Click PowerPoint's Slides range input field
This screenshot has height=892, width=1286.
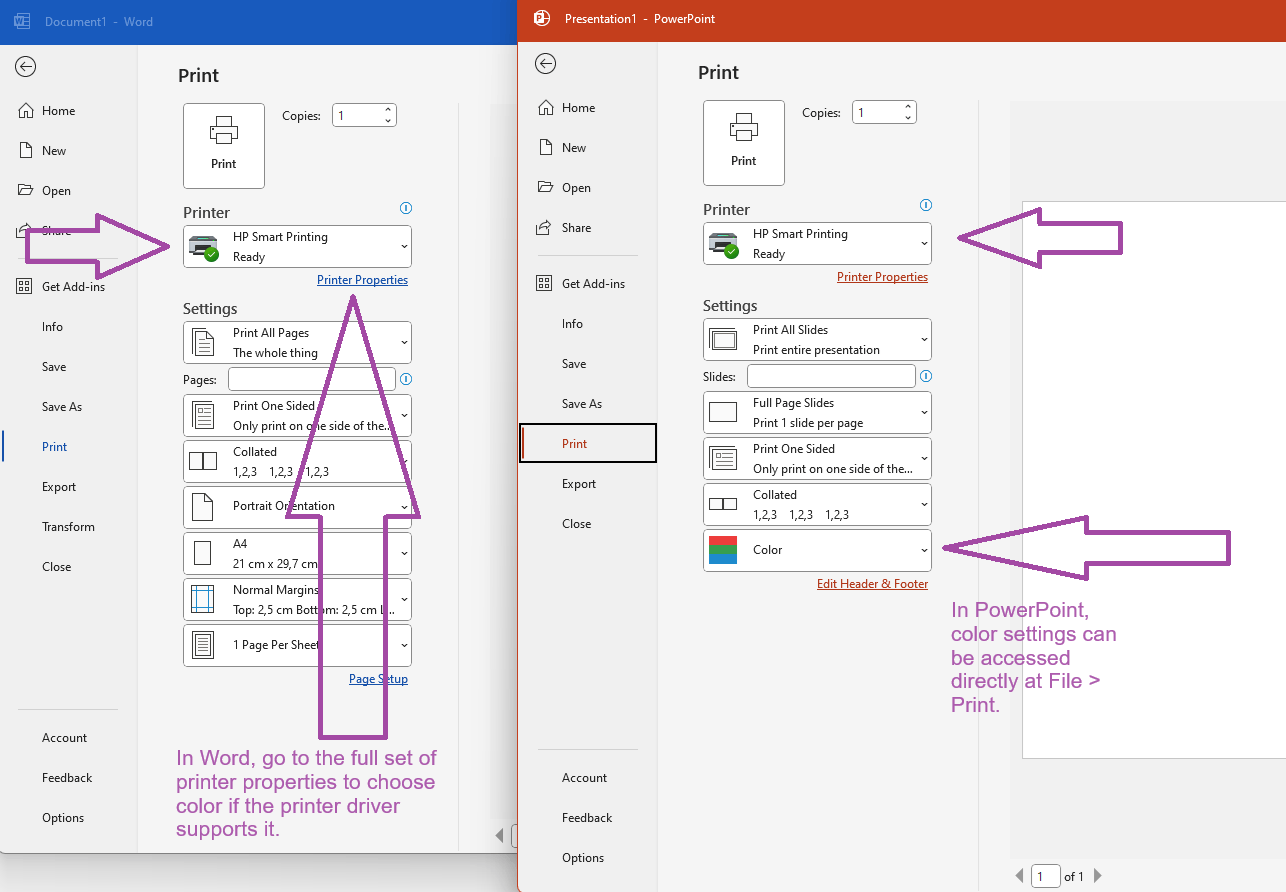pyautogui.click(x=832, y=376)
